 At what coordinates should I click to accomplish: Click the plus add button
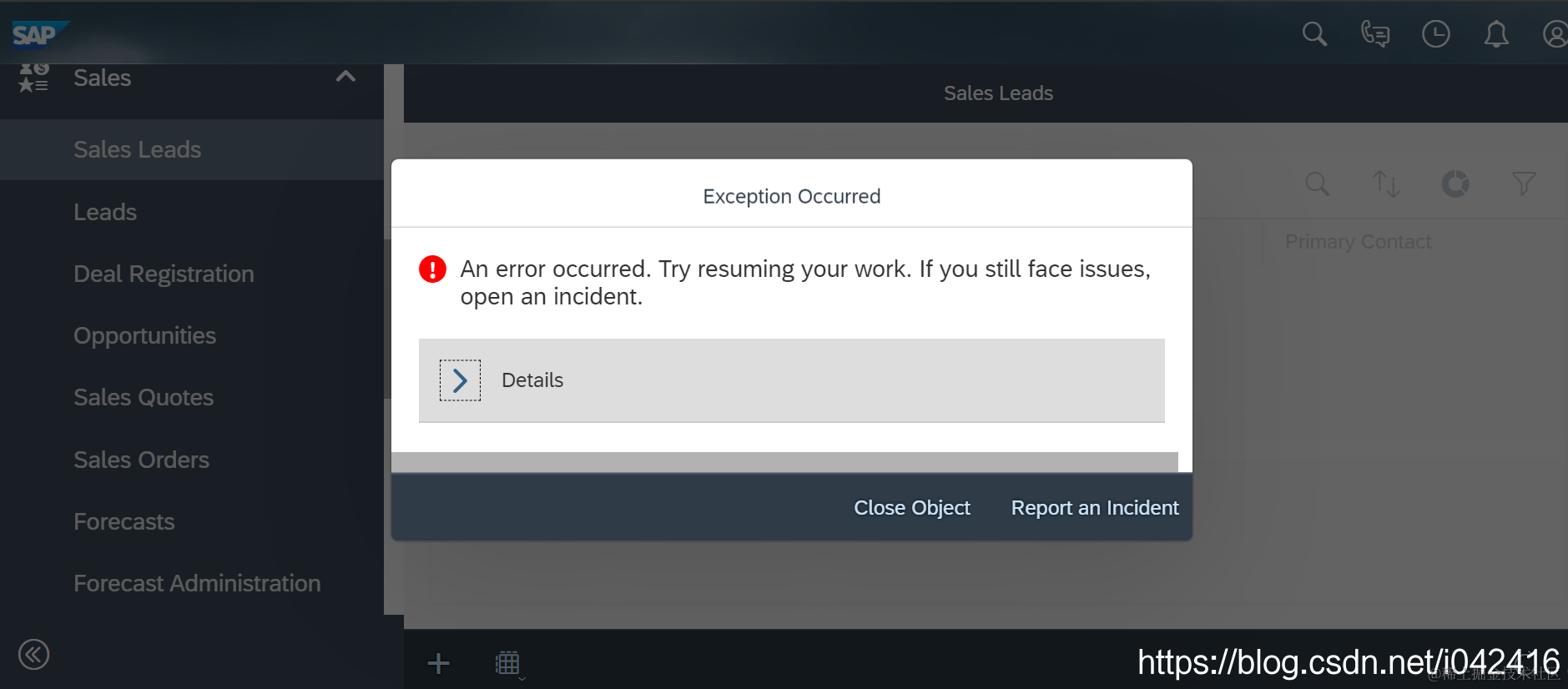(438, 664)
